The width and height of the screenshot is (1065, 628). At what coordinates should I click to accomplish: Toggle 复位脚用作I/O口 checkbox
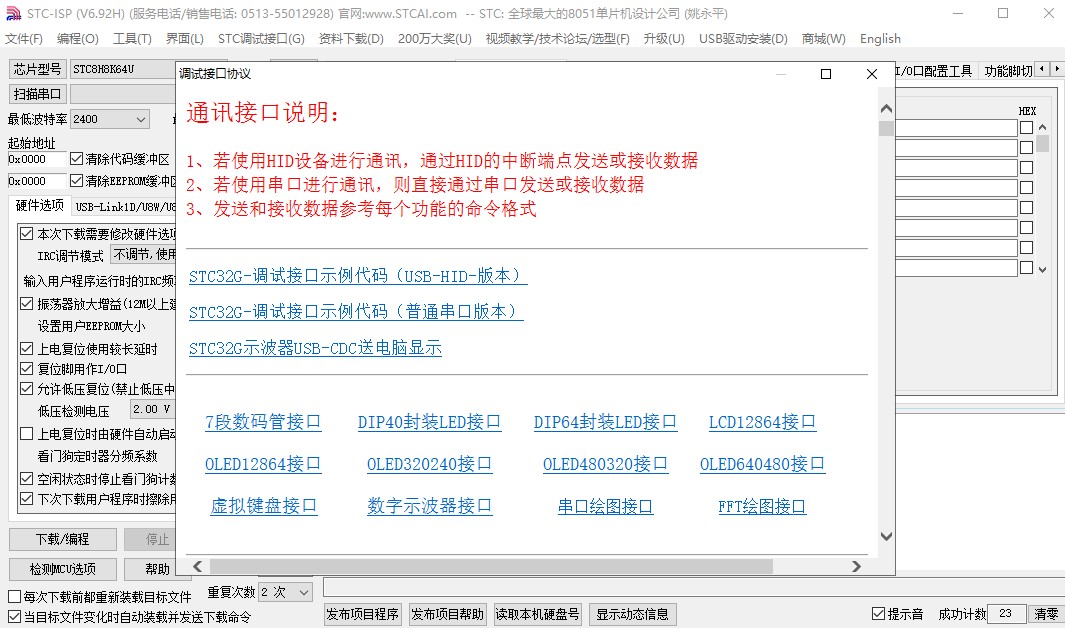[26, 369]
